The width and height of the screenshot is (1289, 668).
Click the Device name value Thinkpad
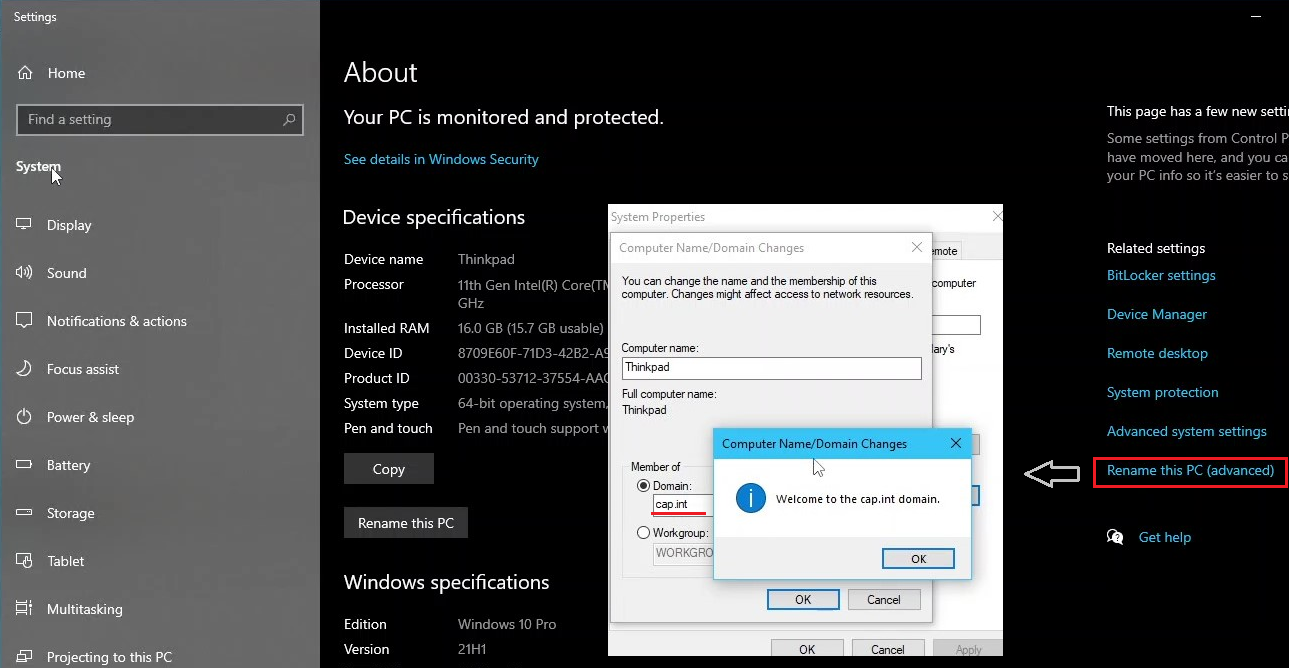pos(486,259)
